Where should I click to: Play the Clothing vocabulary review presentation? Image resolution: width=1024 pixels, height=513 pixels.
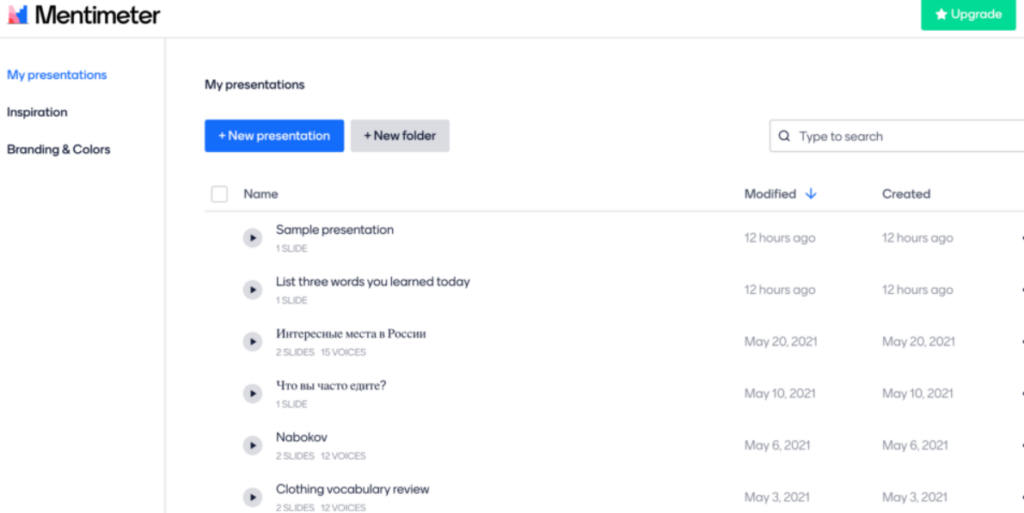tap(253, 497)
